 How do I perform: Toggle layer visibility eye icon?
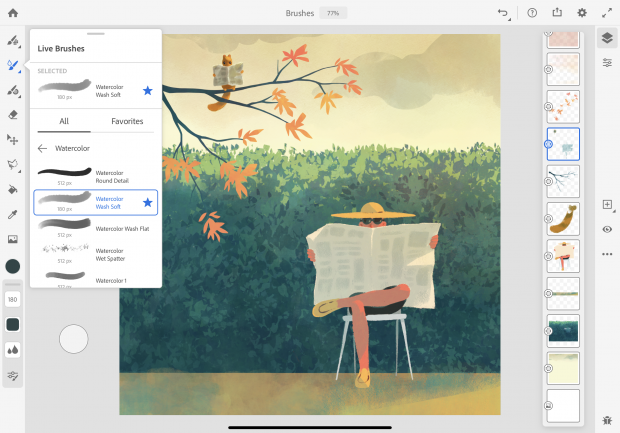click(607, 229)
